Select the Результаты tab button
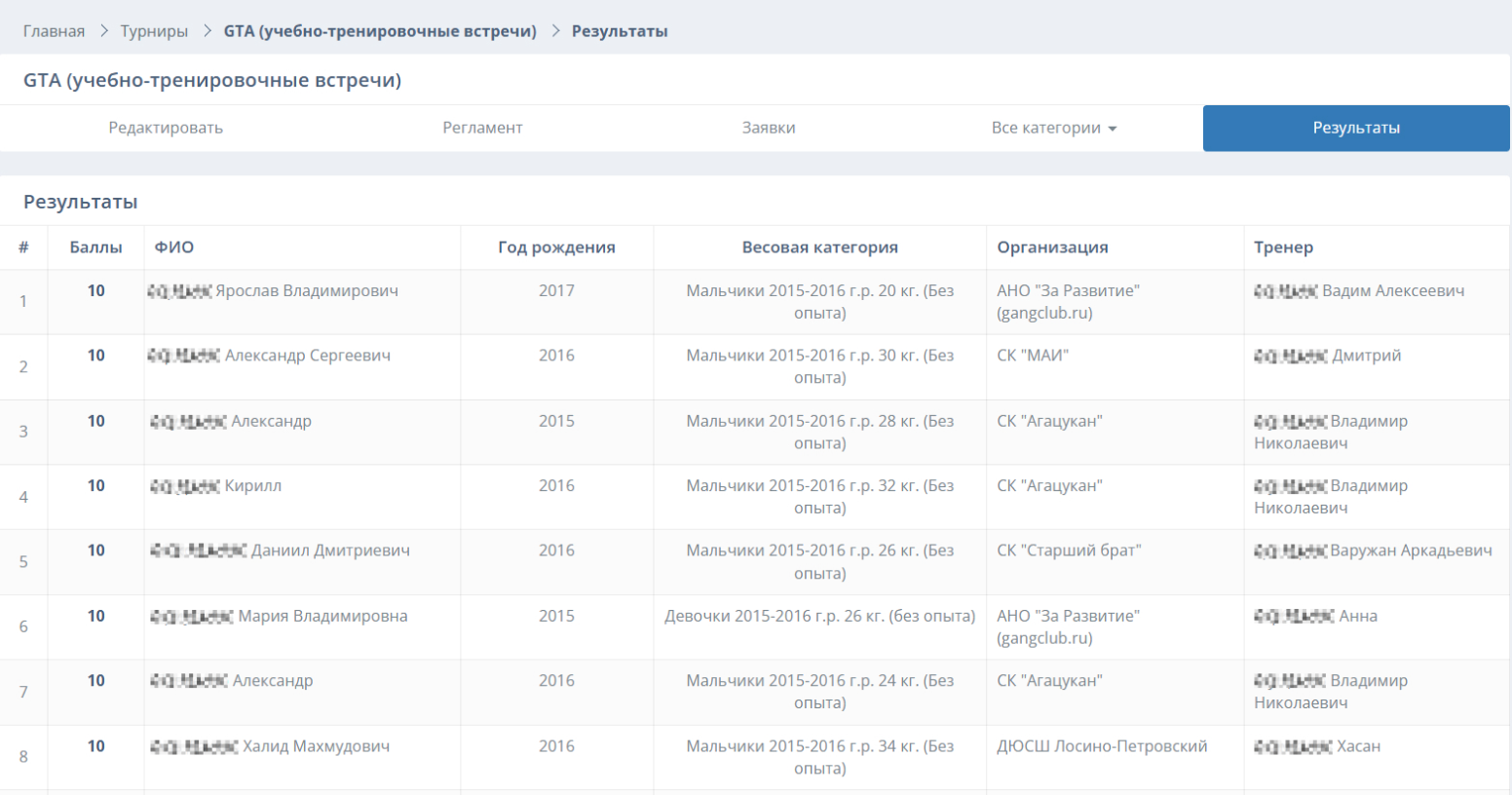This screenshot has height=795, width=1512. [1355, 128]
